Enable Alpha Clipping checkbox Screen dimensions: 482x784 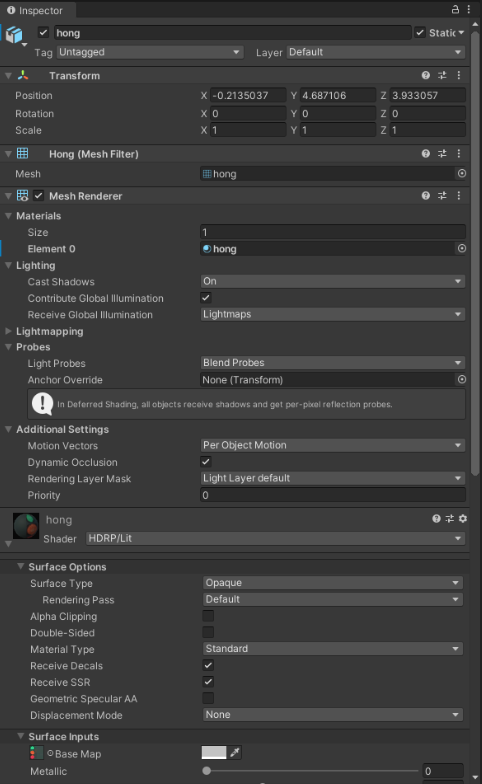pyautogui.click(x=208, y=616)
